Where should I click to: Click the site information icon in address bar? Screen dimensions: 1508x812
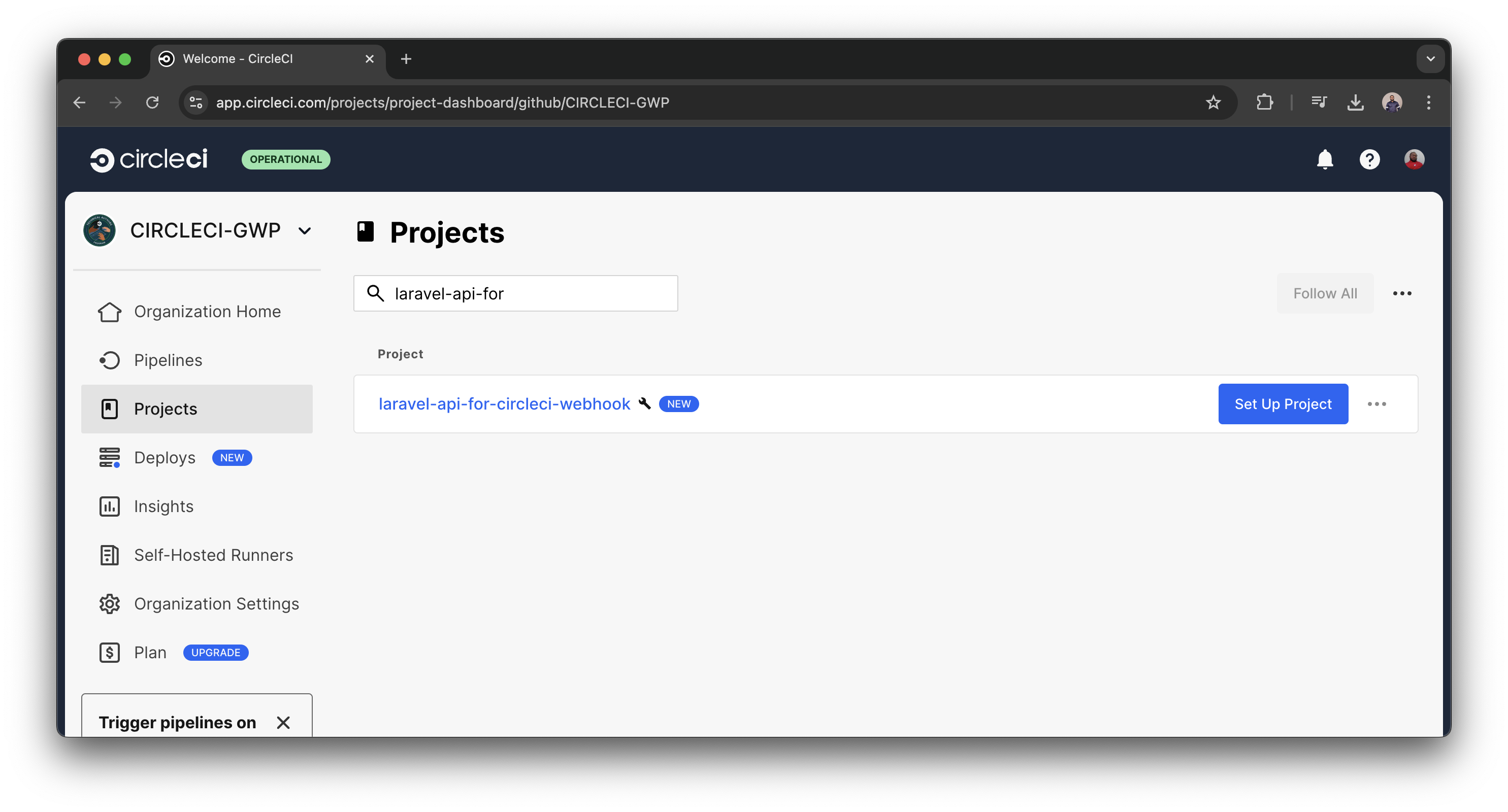tap(196, 103)
